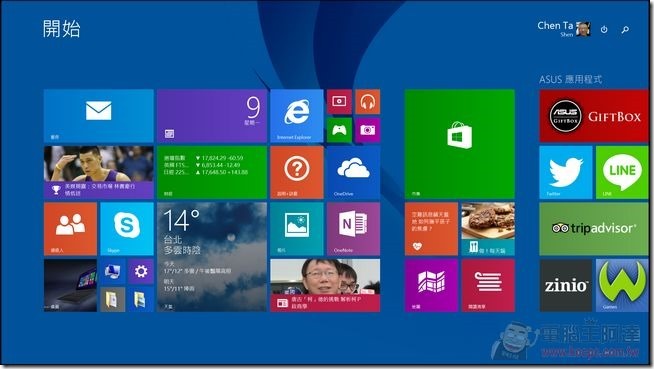
Task: Open the Desktop tile with laptop image
Action: (70, 285)
